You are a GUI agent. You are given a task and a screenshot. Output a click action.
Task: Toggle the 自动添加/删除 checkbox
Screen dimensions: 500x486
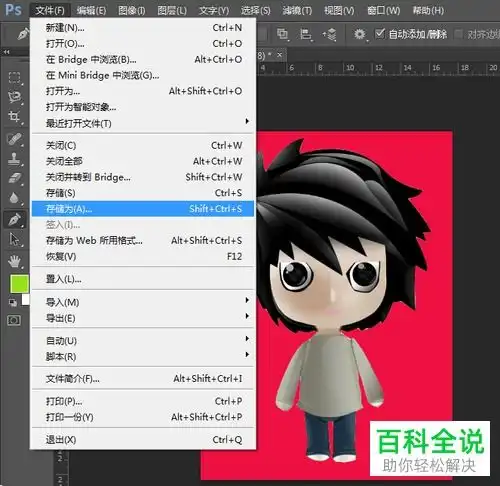pyautogui.click(x=380, y=33)
